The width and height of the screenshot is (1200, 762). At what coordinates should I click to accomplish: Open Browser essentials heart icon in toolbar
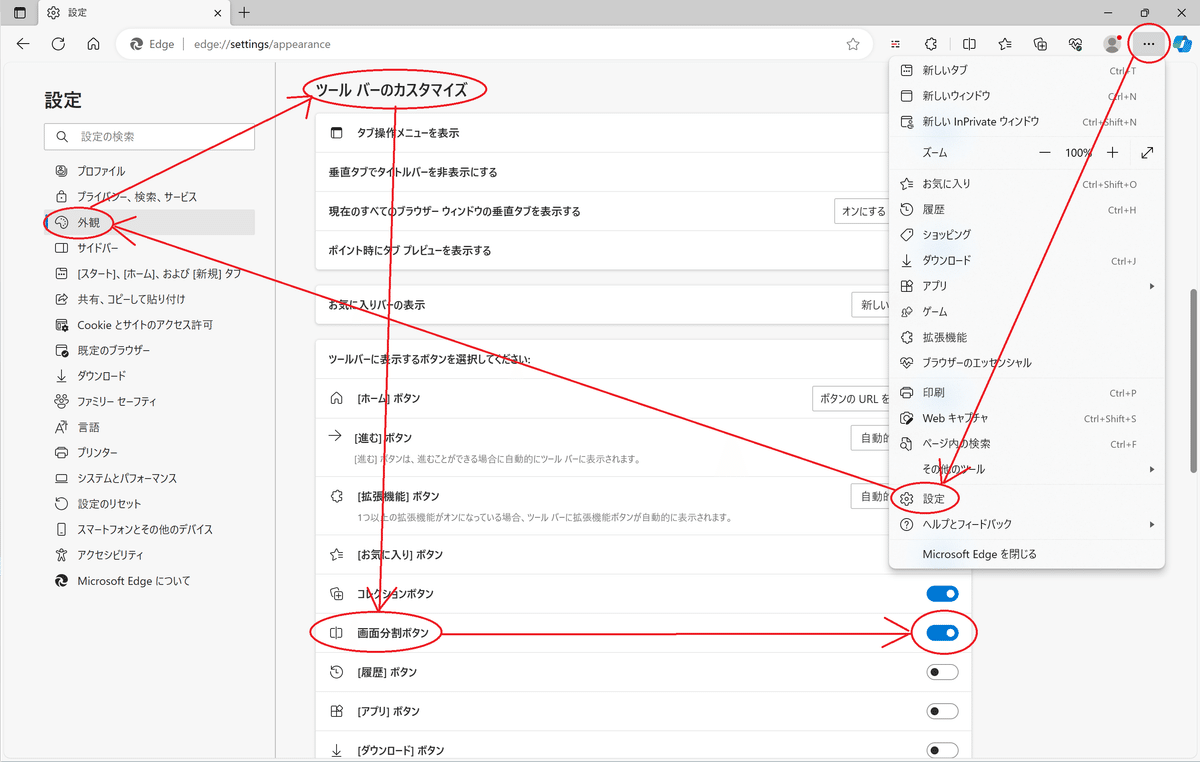[x=1075, y=44]
